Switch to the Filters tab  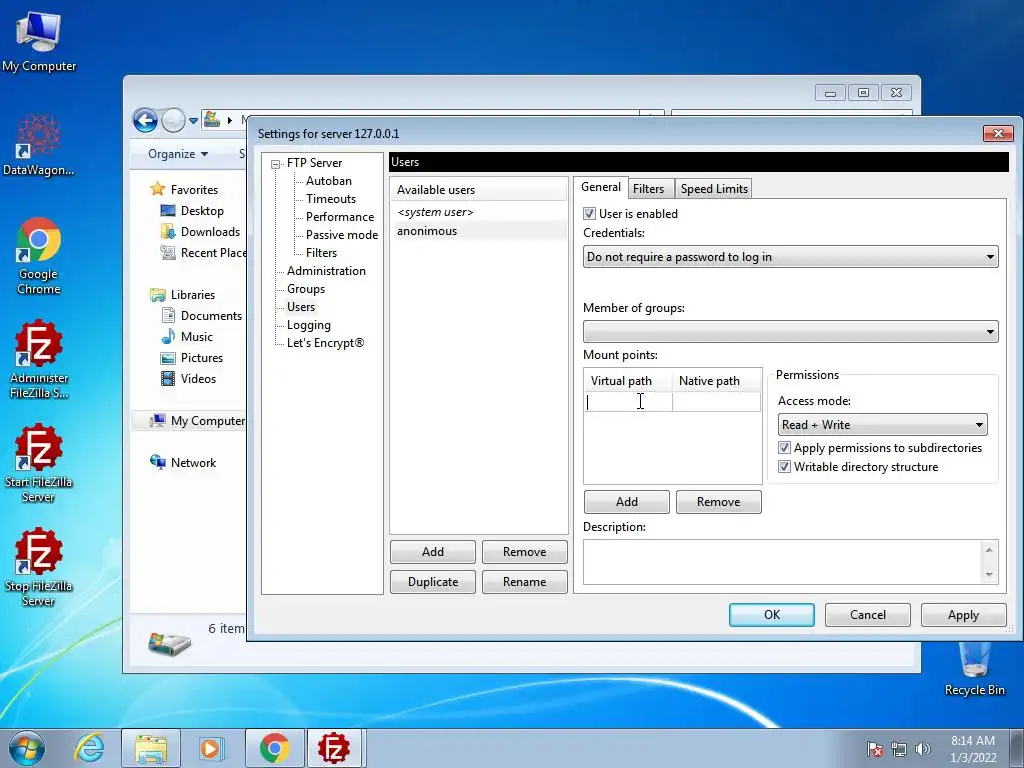pos(648,189)
